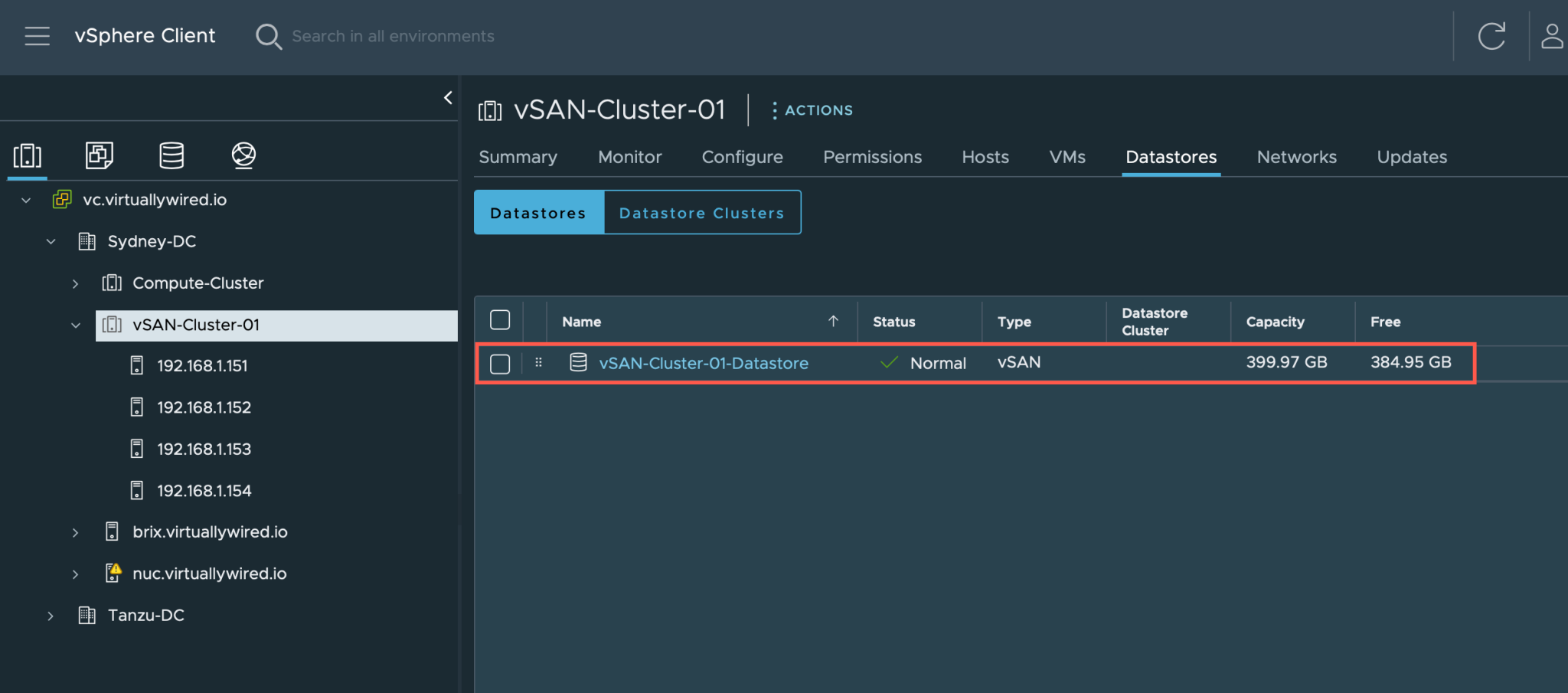Click the Sydney-DC datacenter icon
This screenshot has height=693, width=1568.
[87, 241]
